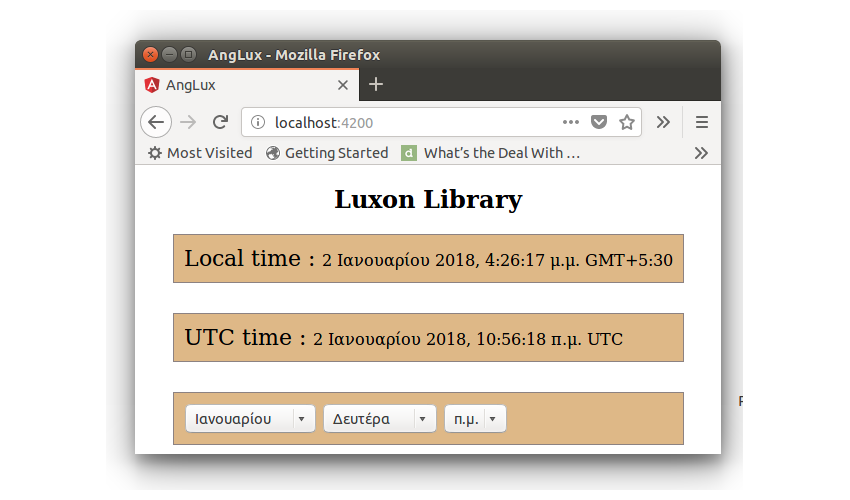
Task: Open the Ιανουαρίου month dropdown
Action: pos(250,419)
